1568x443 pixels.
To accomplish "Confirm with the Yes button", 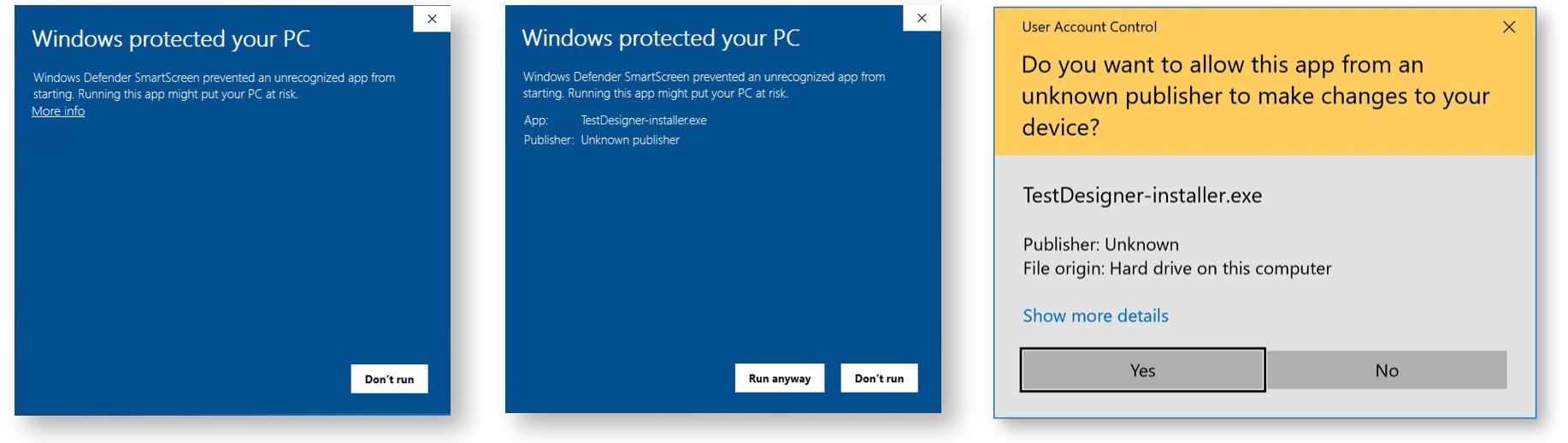I will click(1142, 370).
